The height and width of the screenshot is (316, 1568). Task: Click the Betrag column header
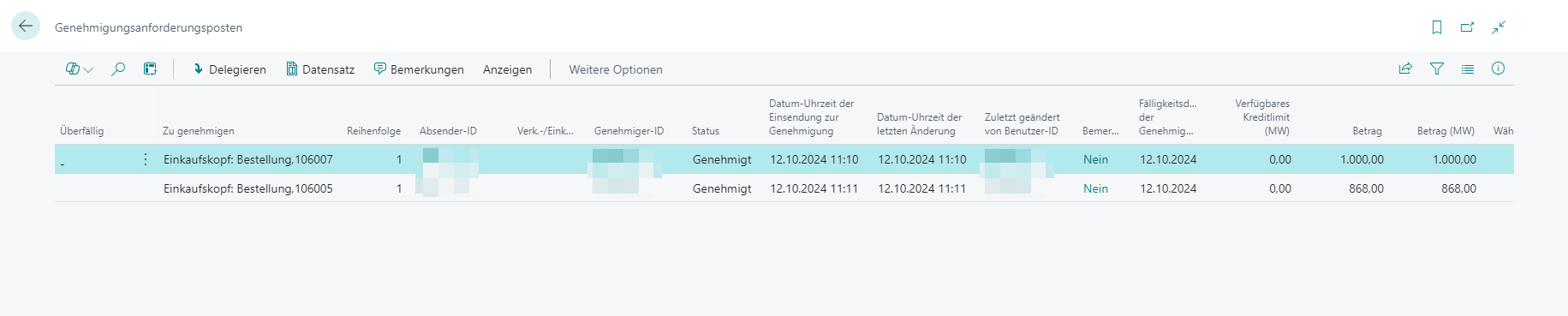coord(1367,131)
